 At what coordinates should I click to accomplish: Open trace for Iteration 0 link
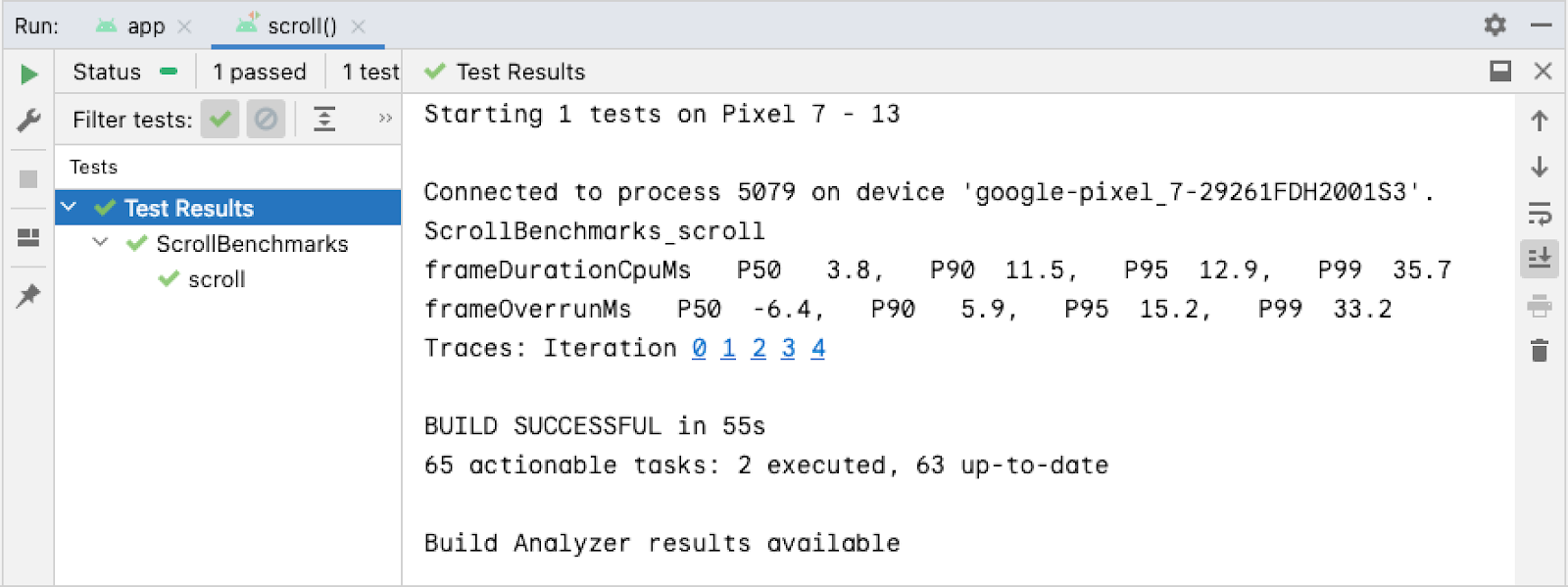[x=699, y=348]
